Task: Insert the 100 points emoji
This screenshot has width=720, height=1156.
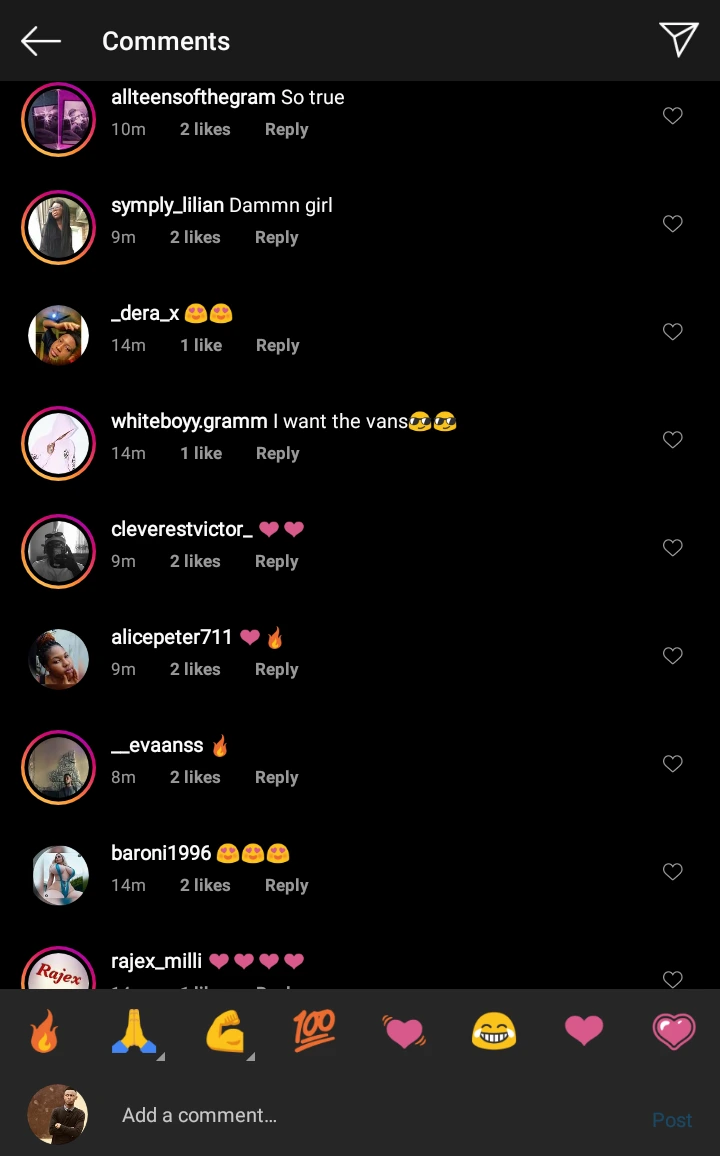Action: coord(314,1030)
